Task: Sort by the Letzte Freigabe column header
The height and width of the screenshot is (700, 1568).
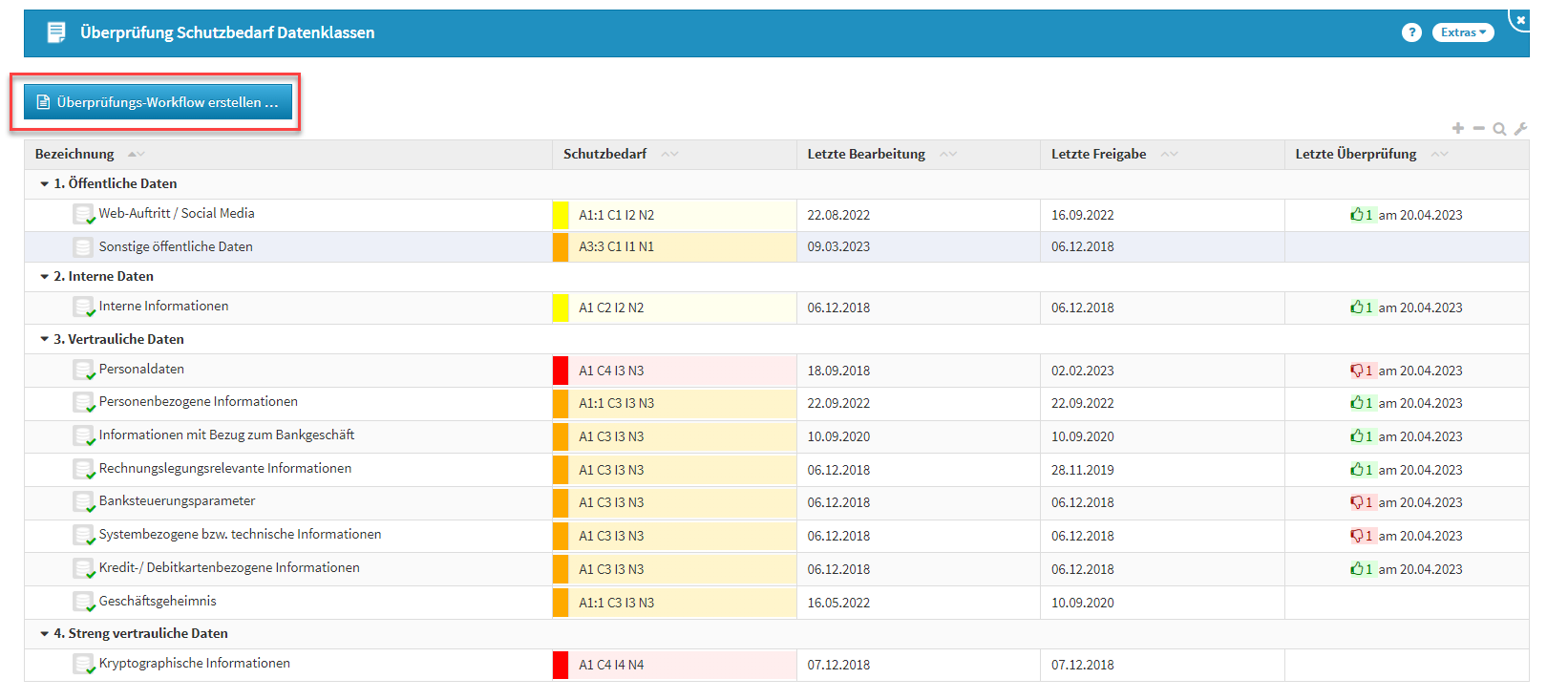Action: [1098, 154]
